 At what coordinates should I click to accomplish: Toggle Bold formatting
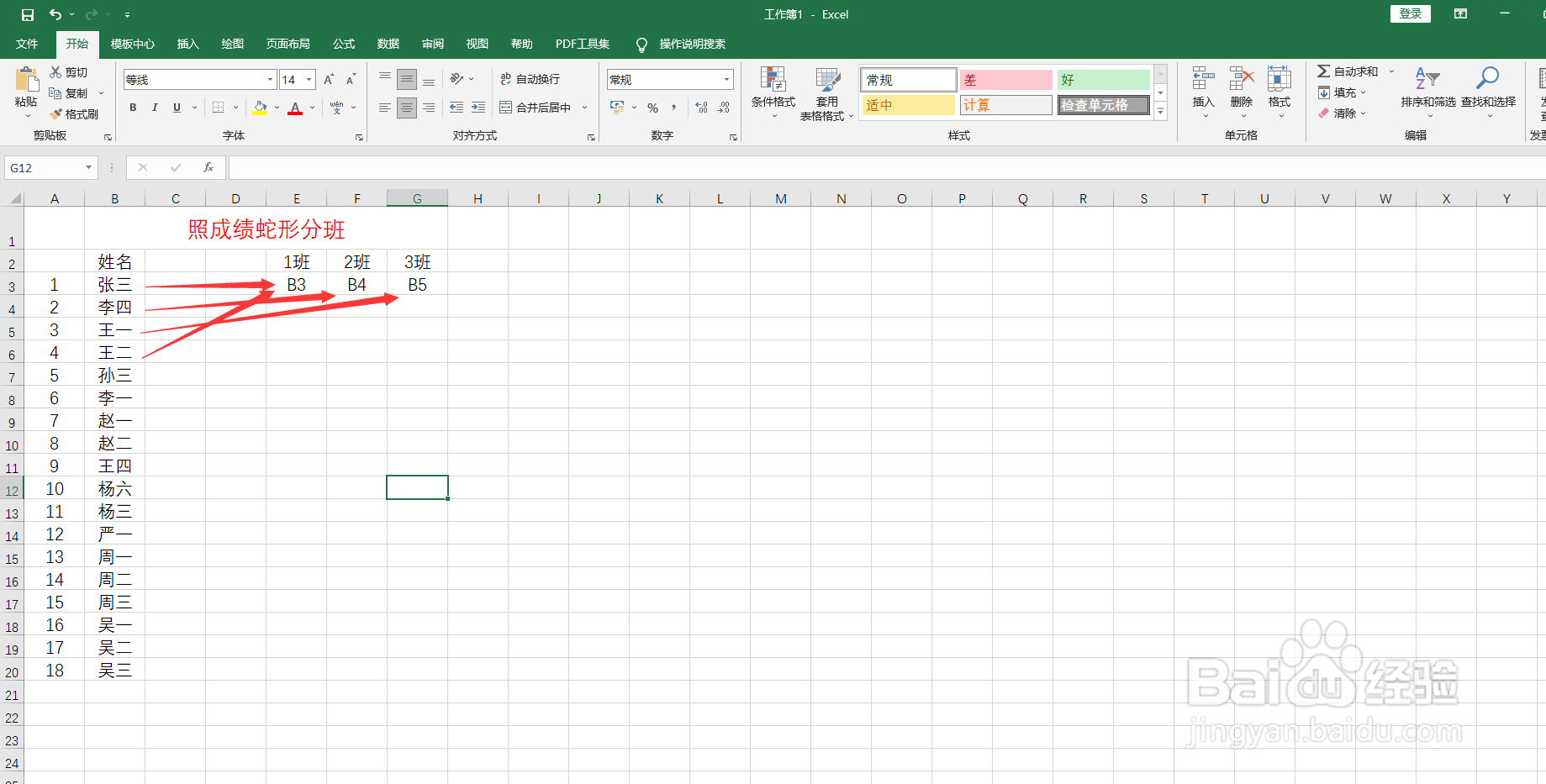(133, 107)
